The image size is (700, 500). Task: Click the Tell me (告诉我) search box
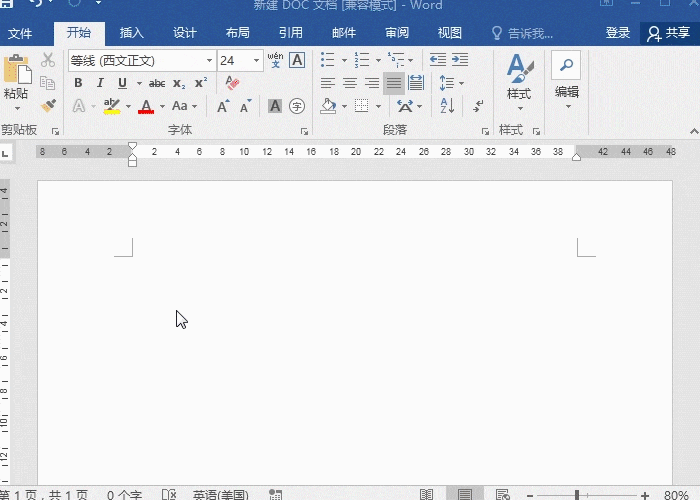pos(522,33)
